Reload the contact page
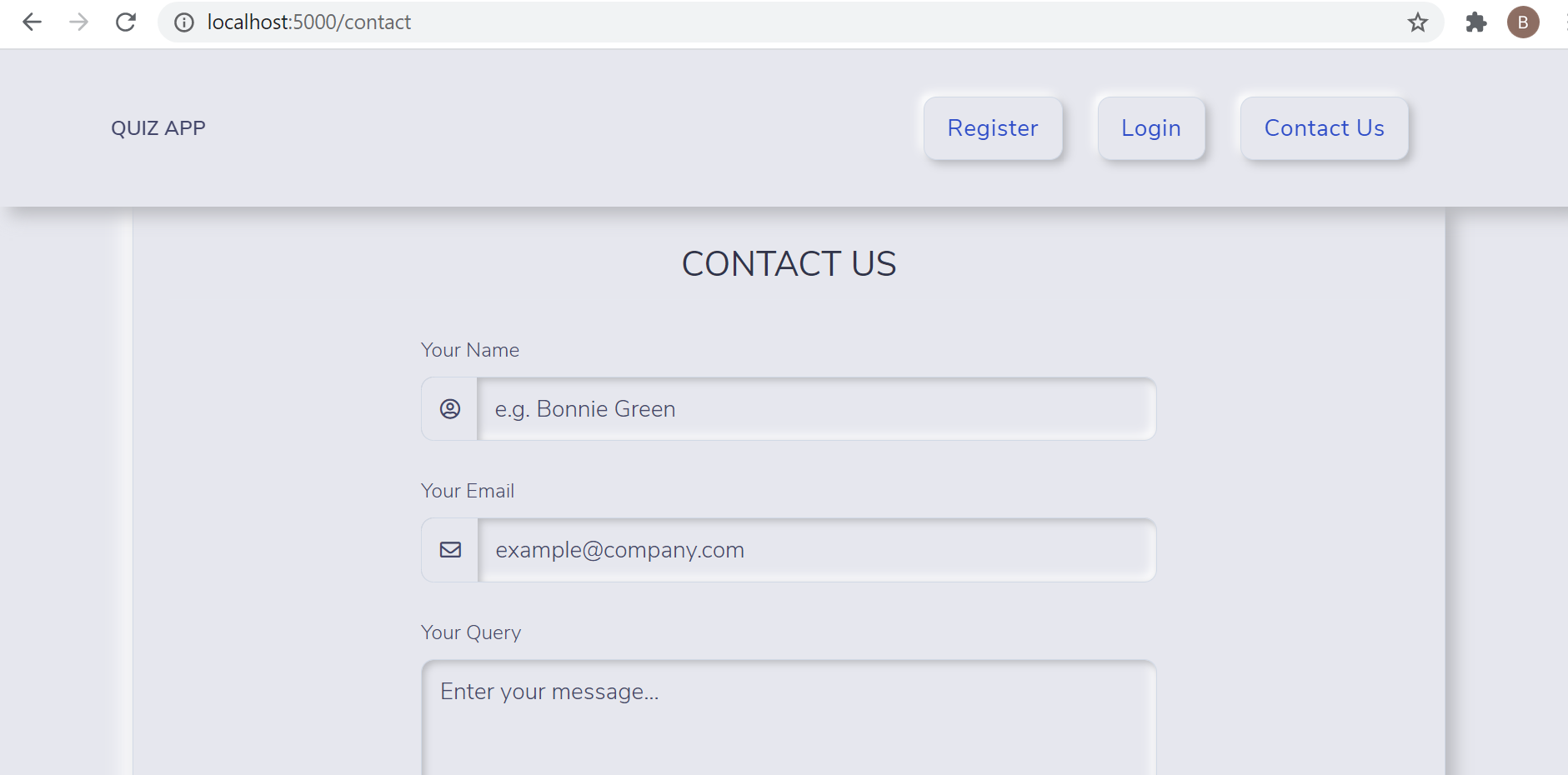Viewport: 1568px width, 775px height. point(126,22)
